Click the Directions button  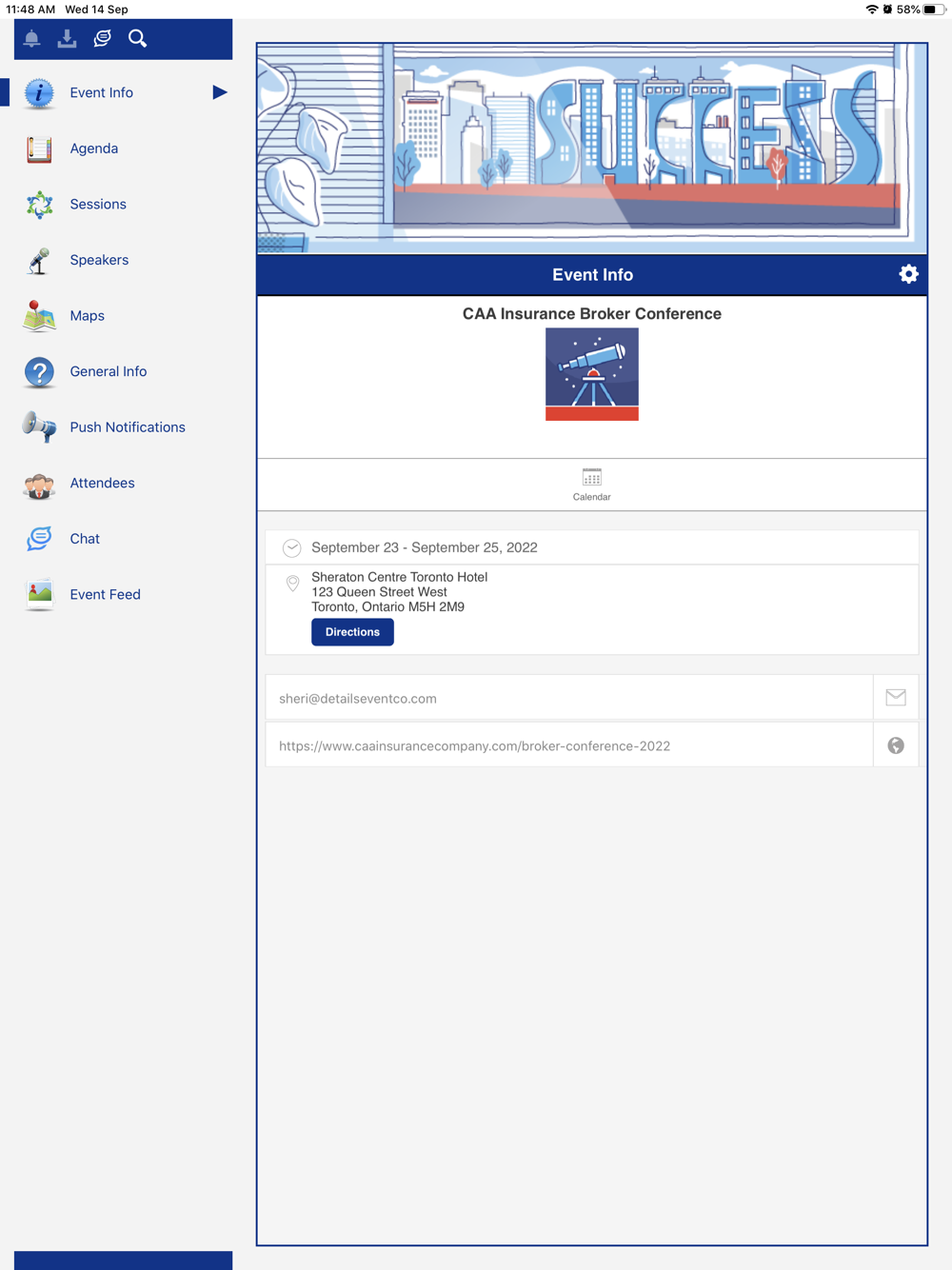tap(352, 632)
